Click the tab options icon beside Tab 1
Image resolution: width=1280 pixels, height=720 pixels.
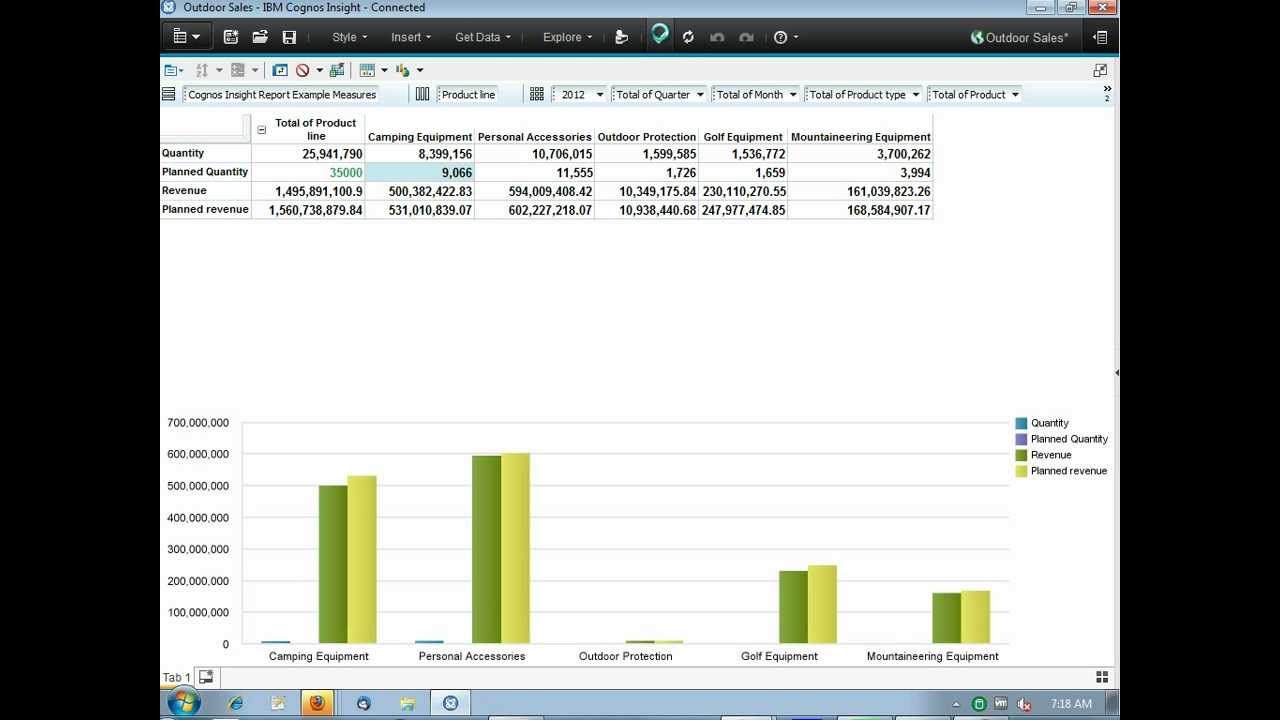point(205,677)
